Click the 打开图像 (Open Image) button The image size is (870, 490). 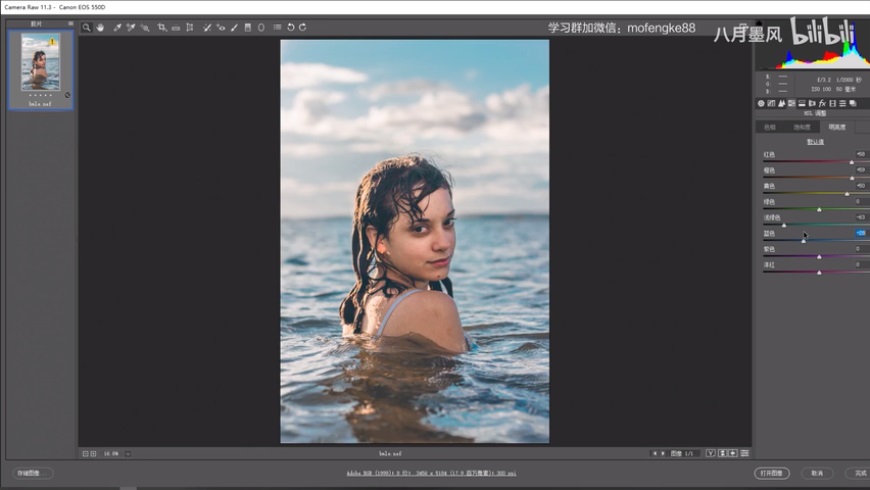point(772,473)
